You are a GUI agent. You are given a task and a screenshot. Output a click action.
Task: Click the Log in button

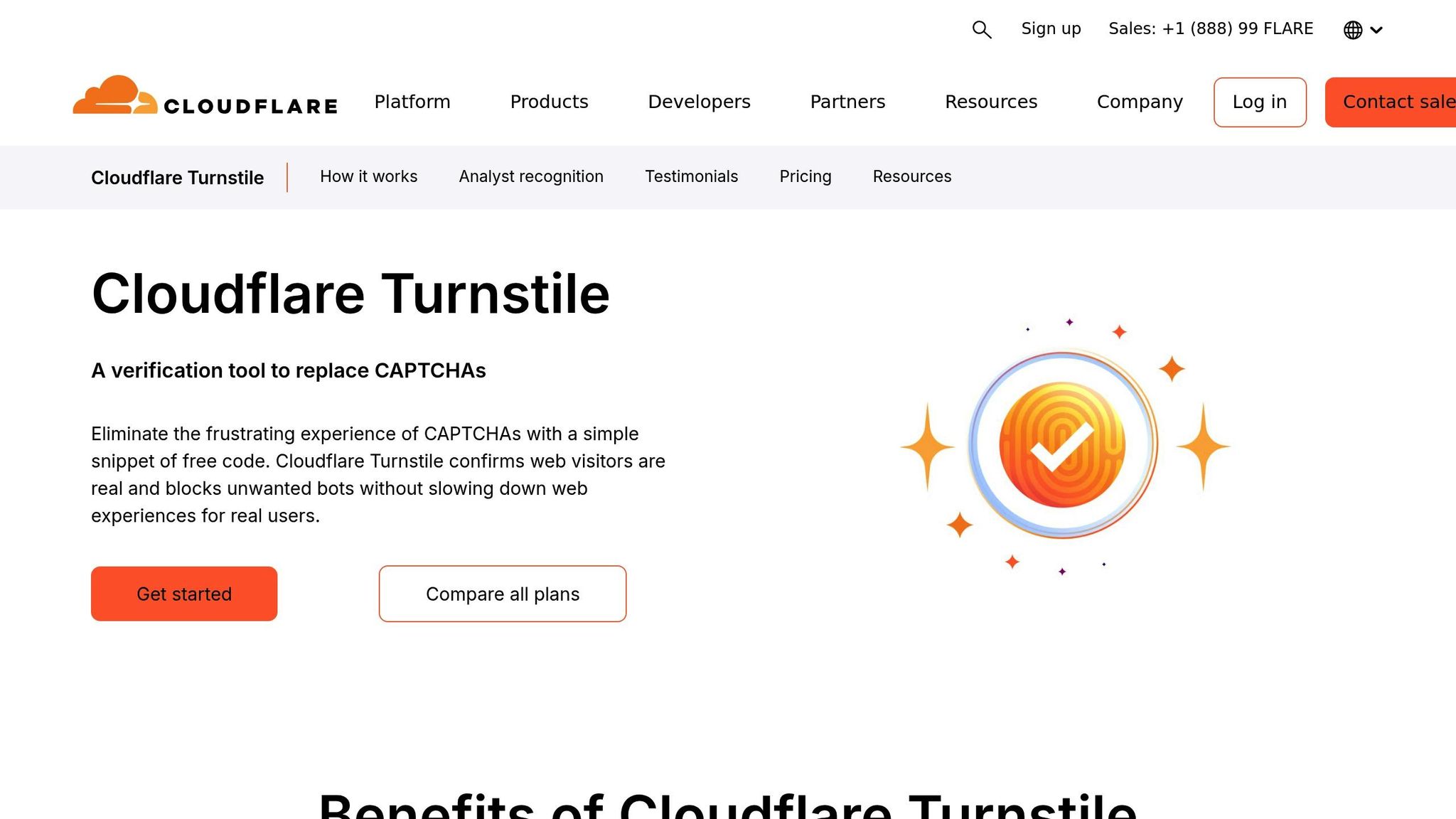pos(1259,102)
